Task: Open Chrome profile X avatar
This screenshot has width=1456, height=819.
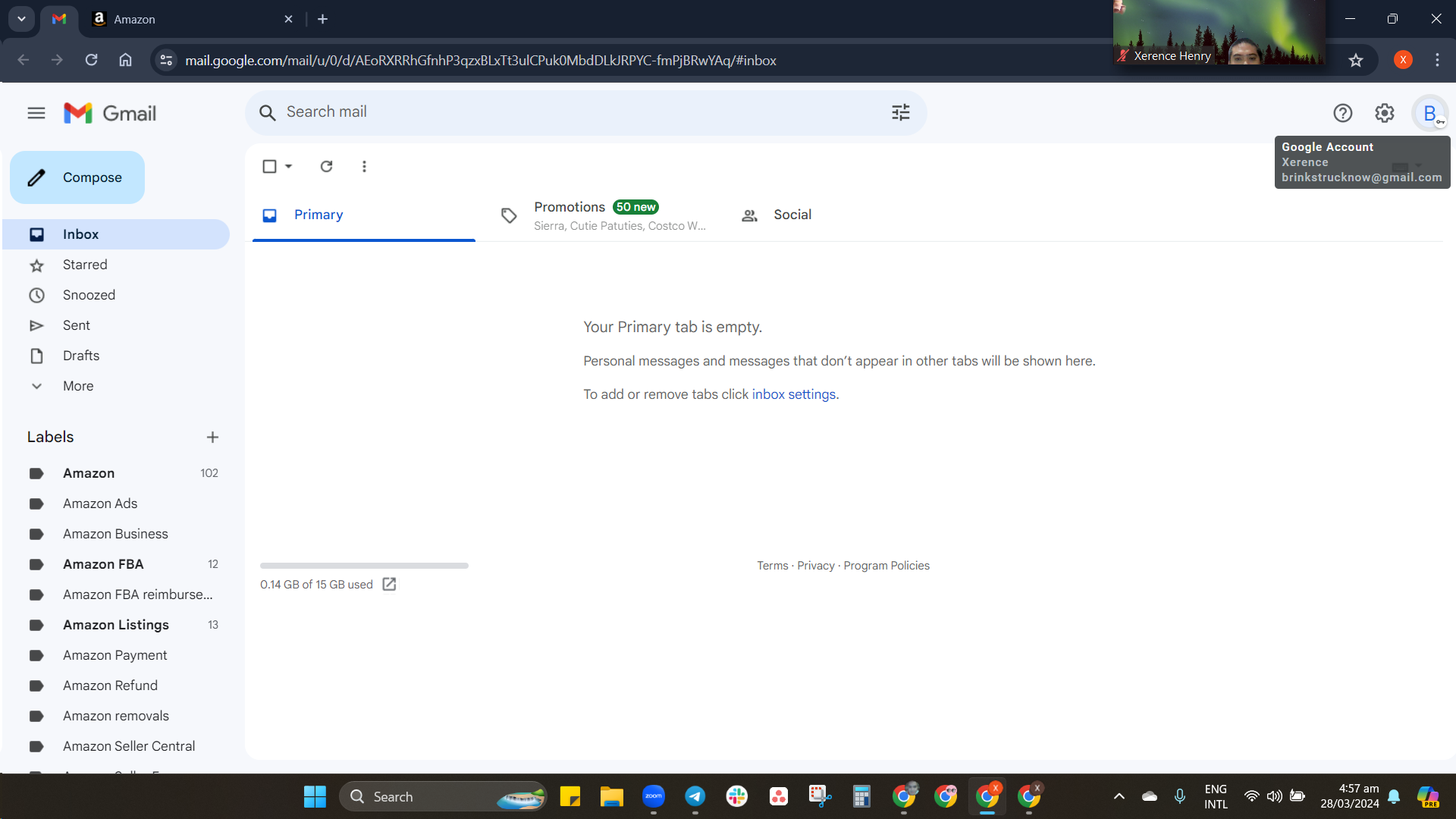Action: pos(1403,60)
